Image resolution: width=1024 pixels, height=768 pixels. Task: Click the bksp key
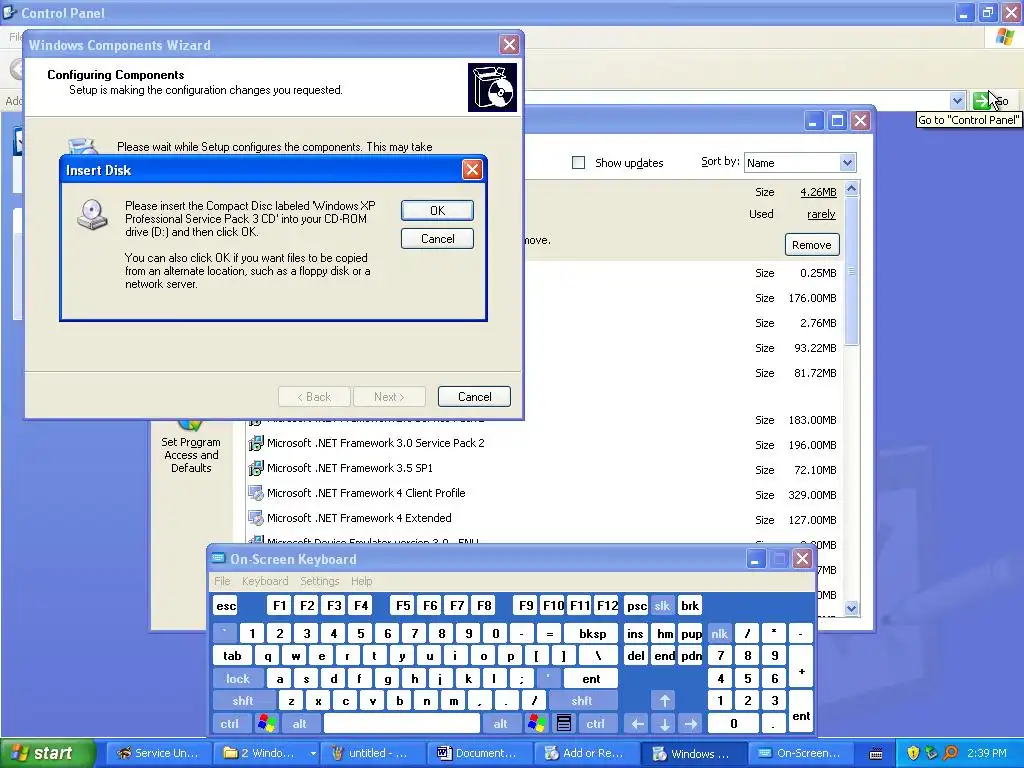[x=592, y=633]
